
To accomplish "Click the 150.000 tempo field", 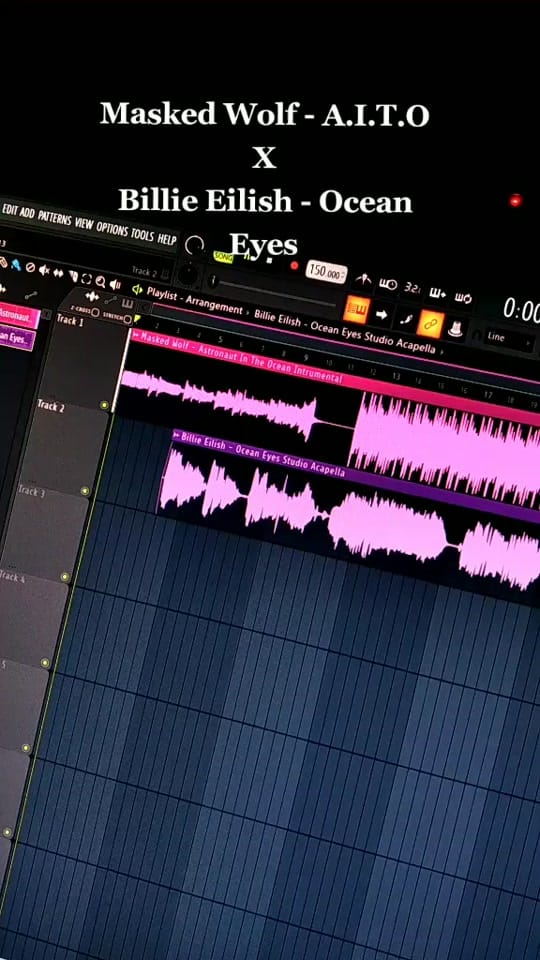I will [x=326, y=271].
